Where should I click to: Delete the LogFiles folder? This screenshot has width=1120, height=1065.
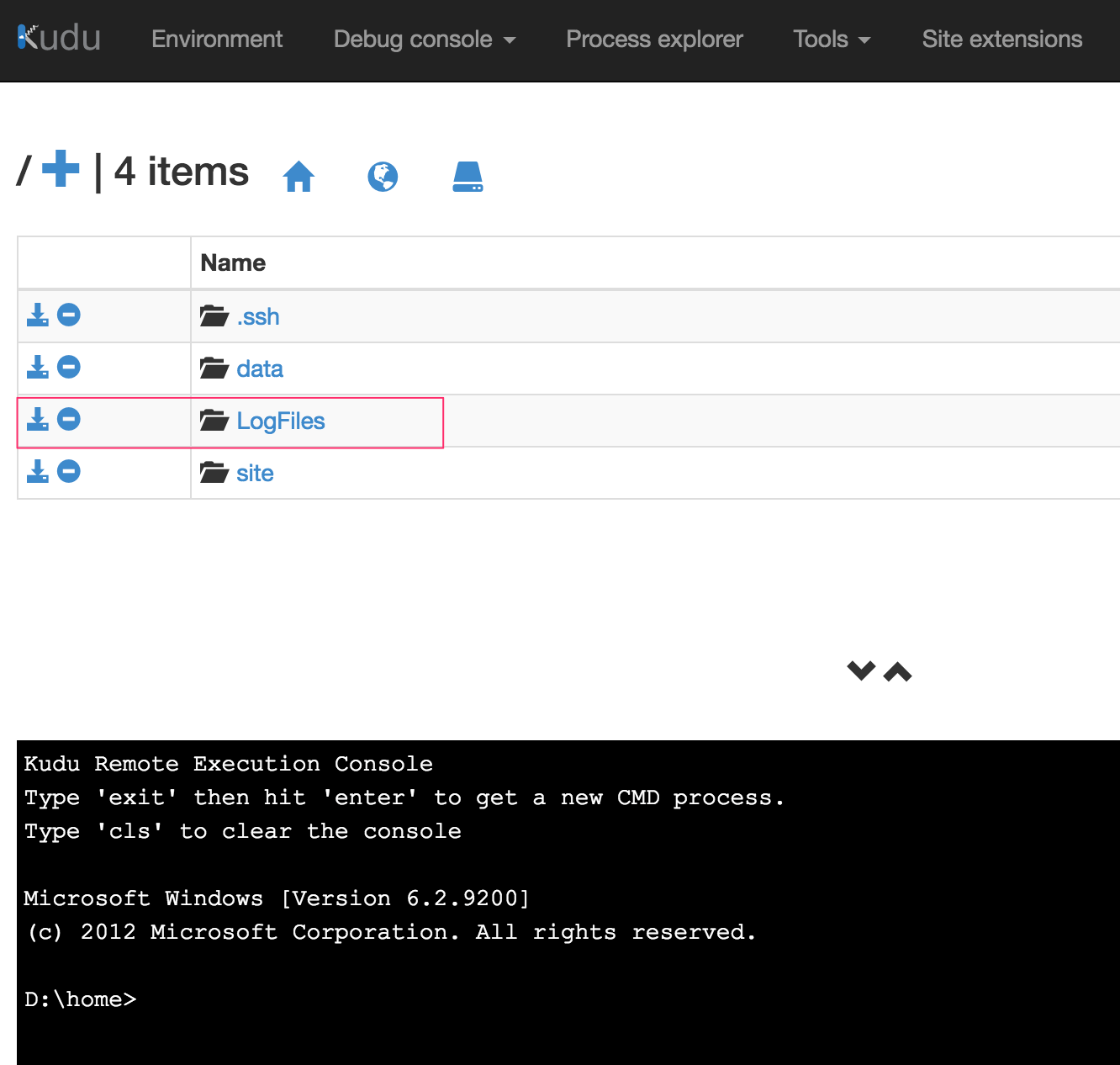69,420
